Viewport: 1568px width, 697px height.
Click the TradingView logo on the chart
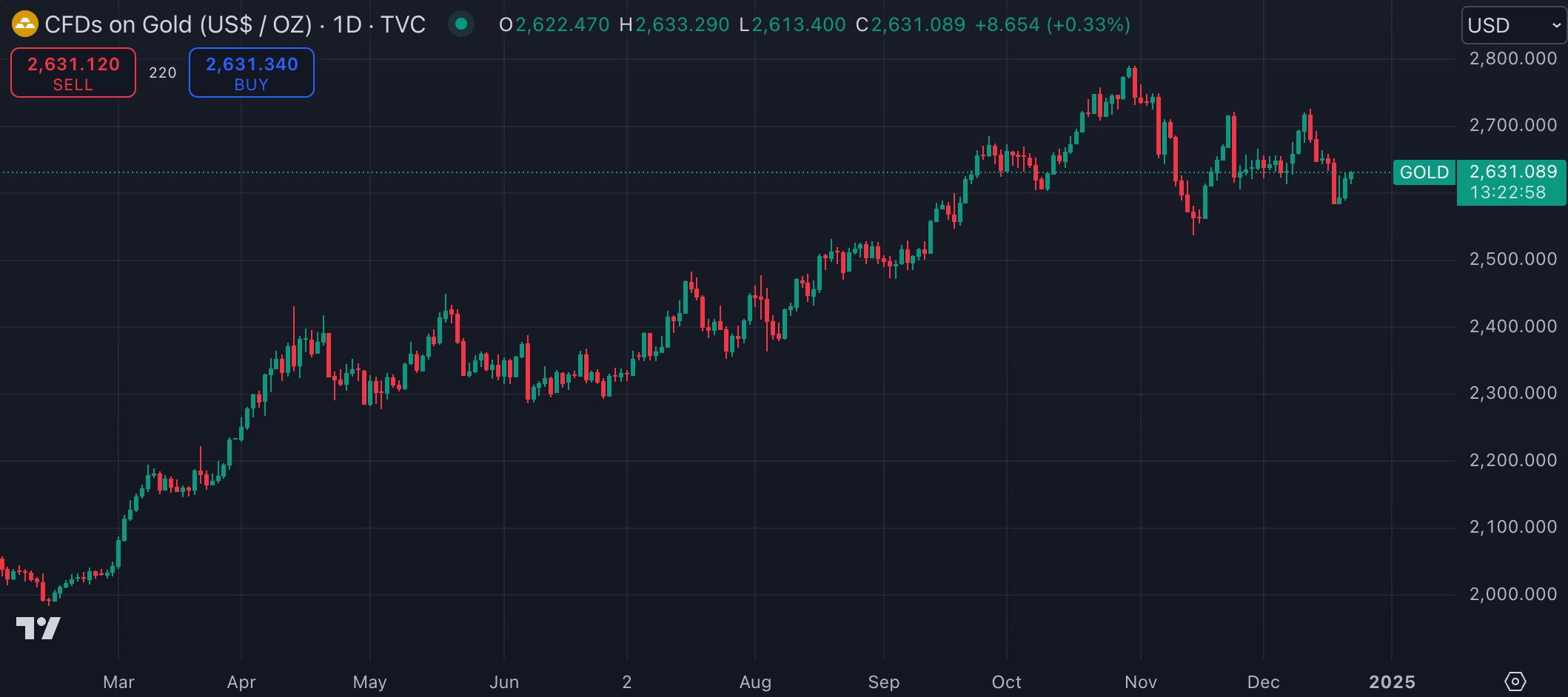38,628
